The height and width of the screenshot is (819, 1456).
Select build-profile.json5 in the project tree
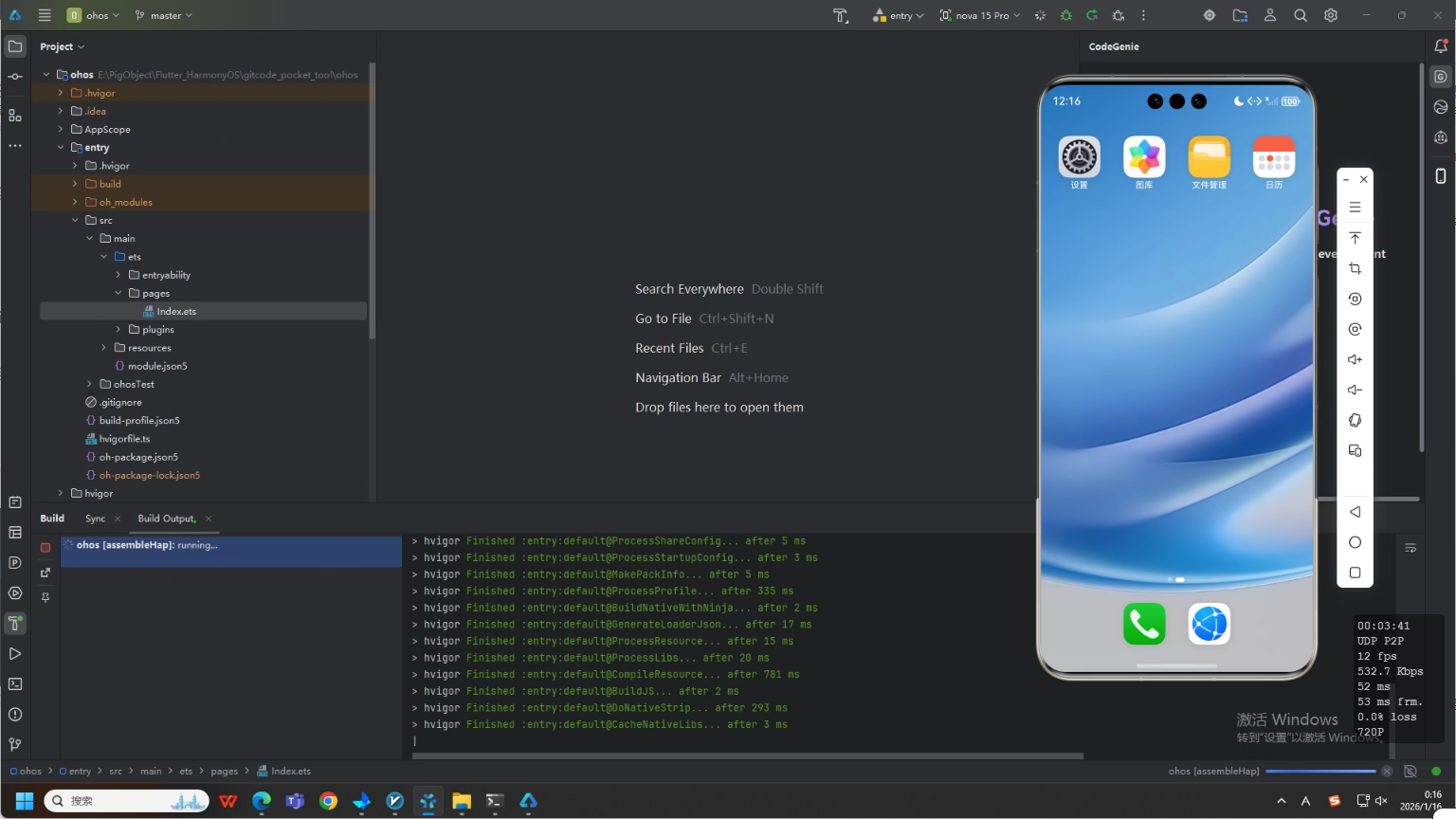[x=139, y=421]
